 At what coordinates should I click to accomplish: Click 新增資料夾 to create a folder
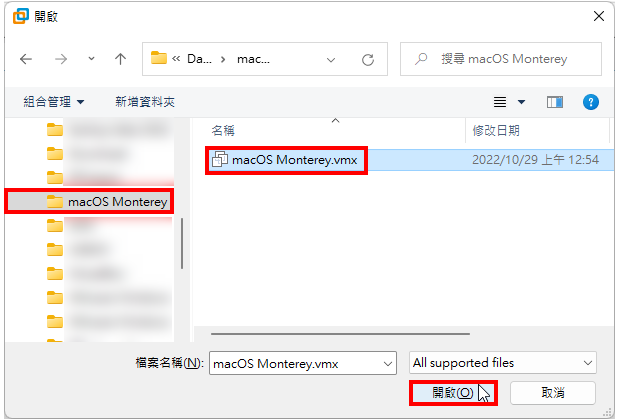point(145,102)
